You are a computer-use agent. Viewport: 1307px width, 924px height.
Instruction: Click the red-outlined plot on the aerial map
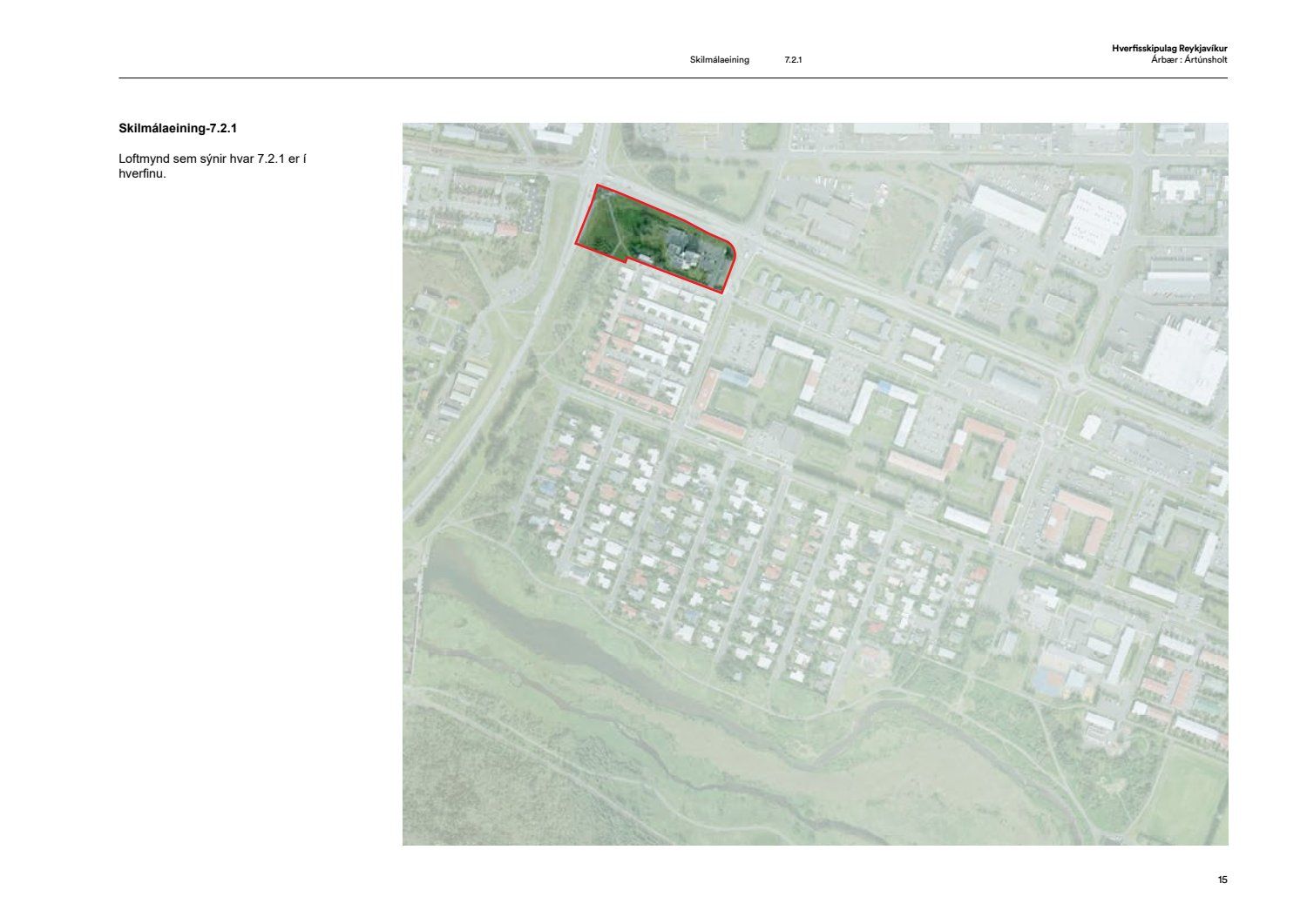(x=653, y=237)
